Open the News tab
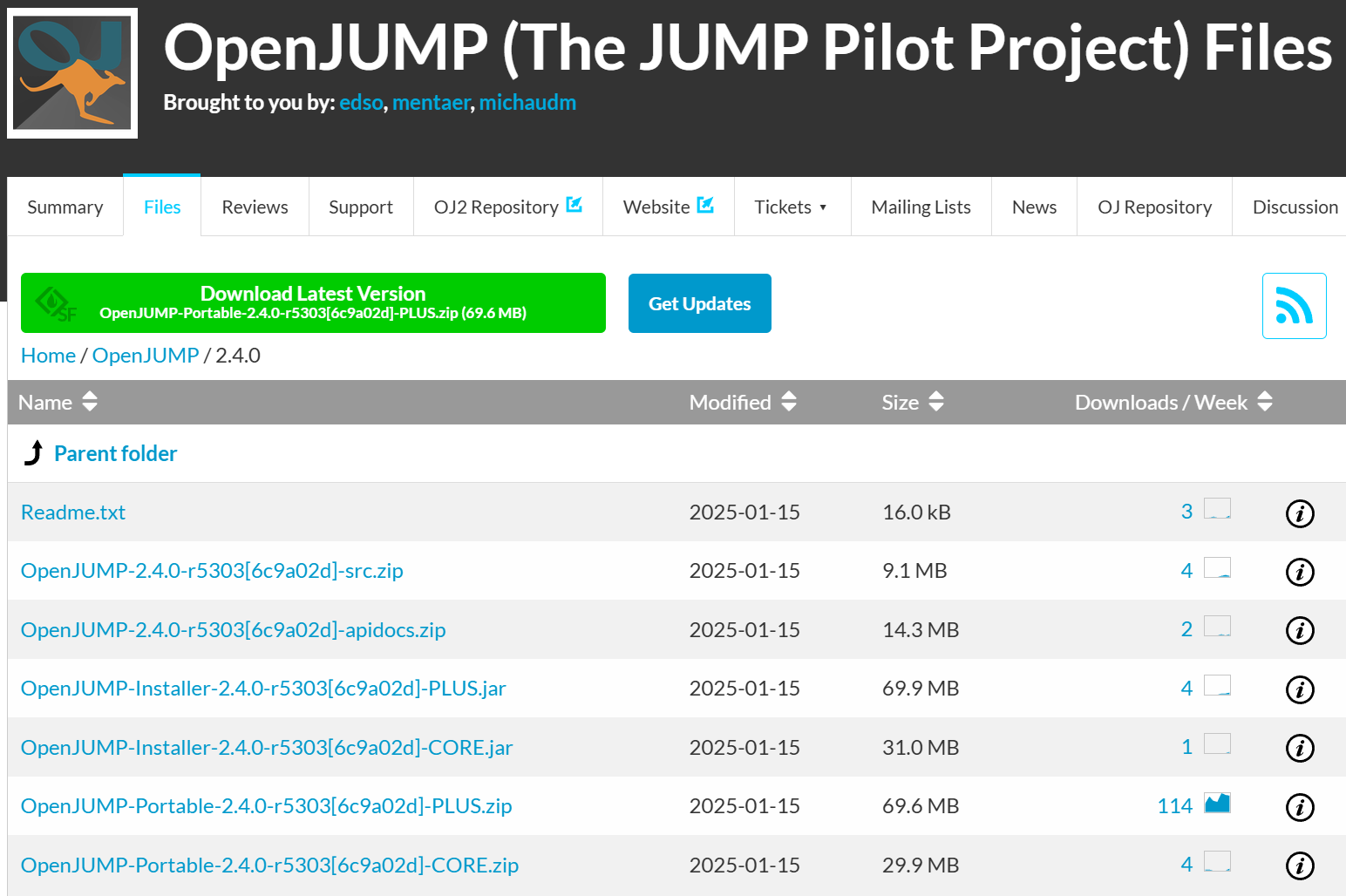This screenshot has width=1346, height=896. [1035, 207]
